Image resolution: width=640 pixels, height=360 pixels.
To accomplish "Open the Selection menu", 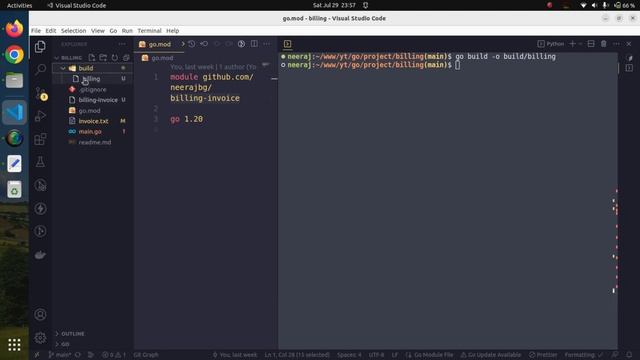I will [73, 31].
